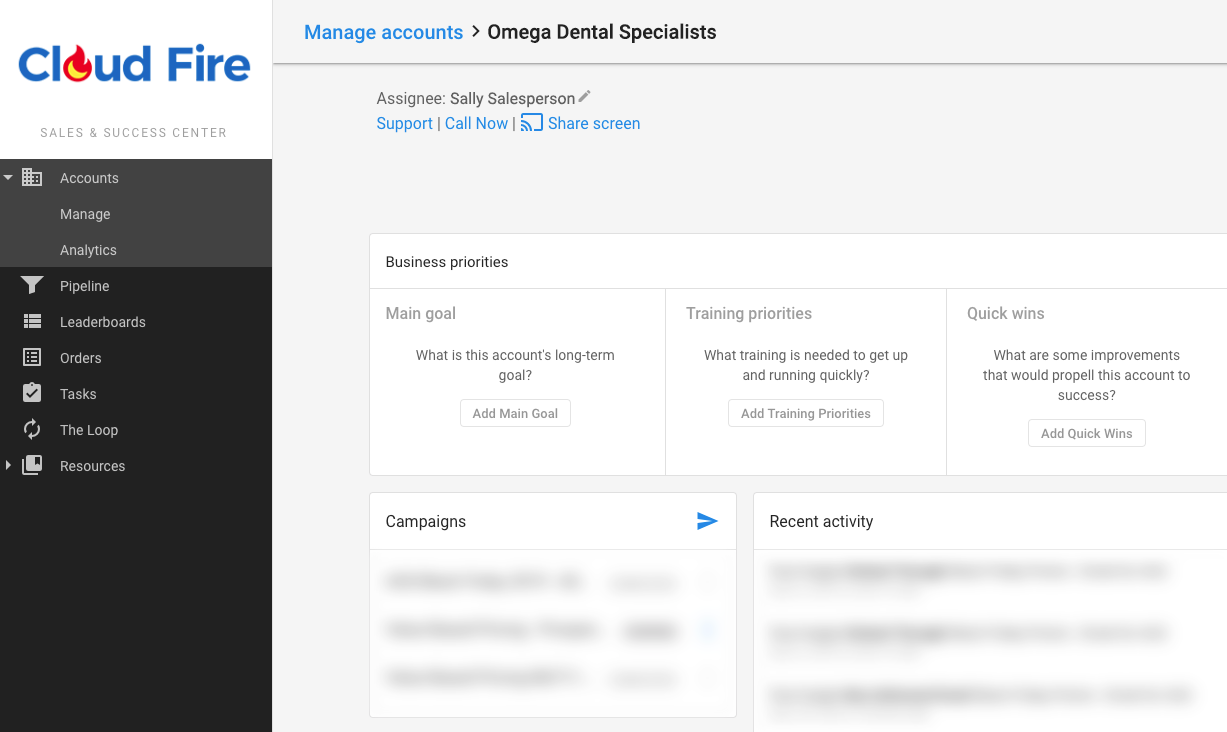
Task: Click the Orders icon in sidebar
Action: [32, 358]
